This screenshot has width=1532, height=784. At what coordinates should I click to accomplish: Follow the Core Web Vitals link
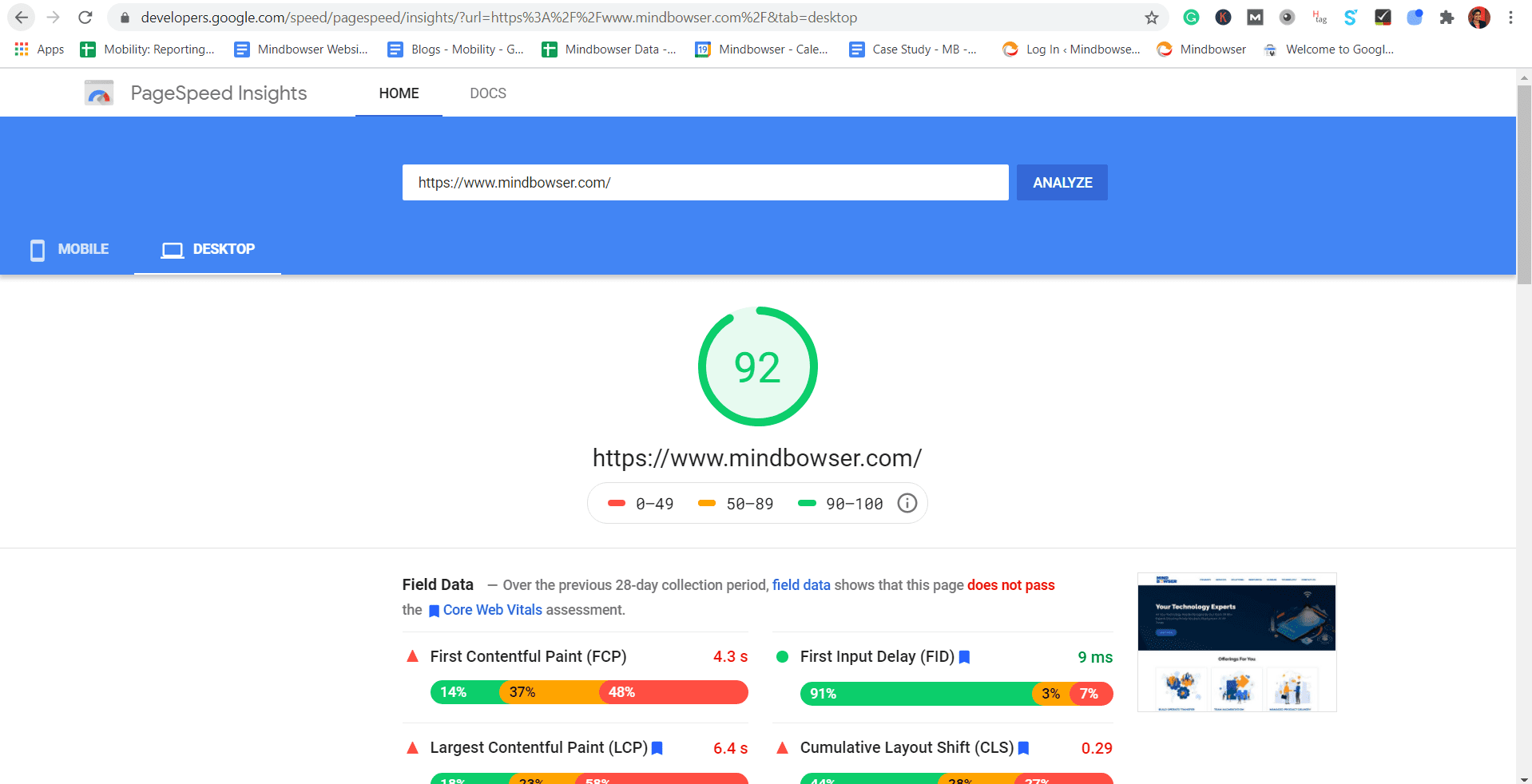(x=492, y=609)
